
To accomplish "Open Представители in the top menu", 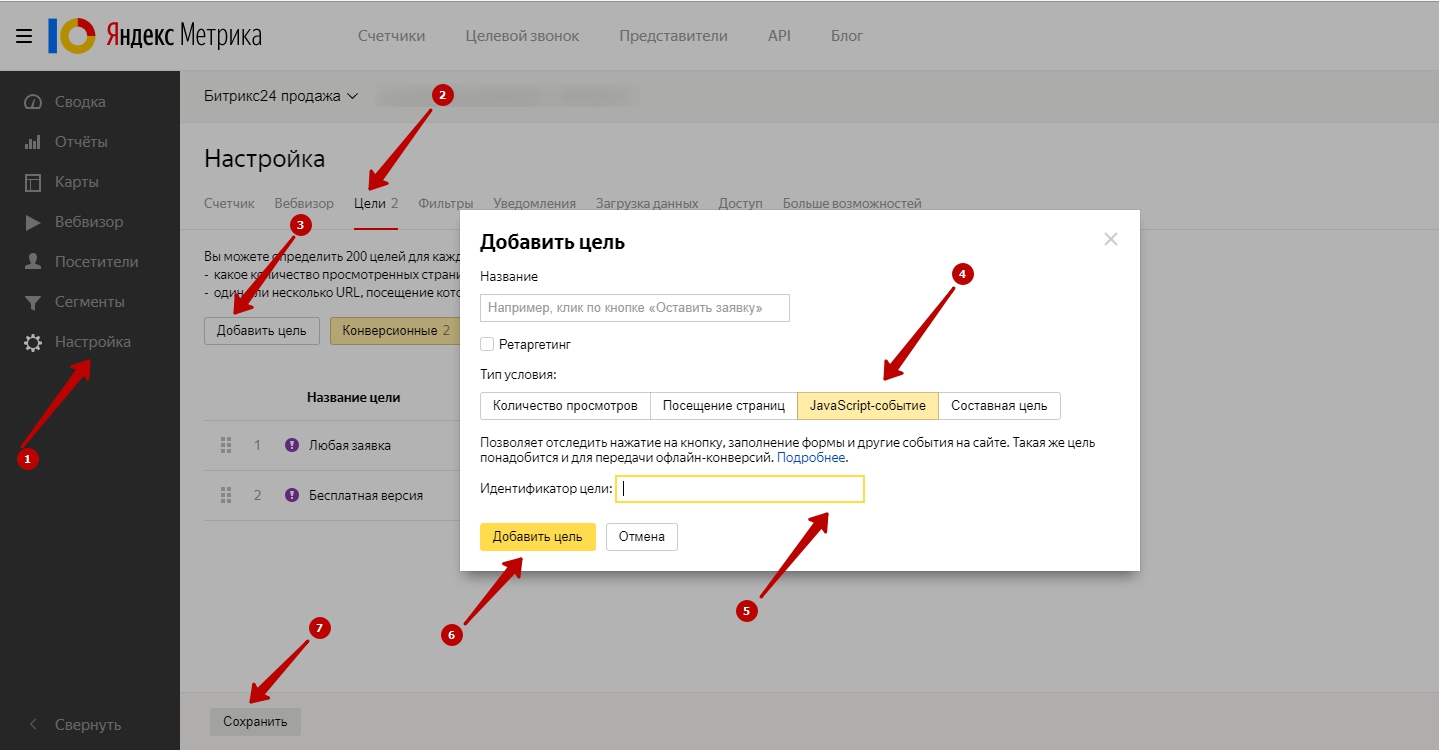I will pyautogui.click(x=673, y=36).
